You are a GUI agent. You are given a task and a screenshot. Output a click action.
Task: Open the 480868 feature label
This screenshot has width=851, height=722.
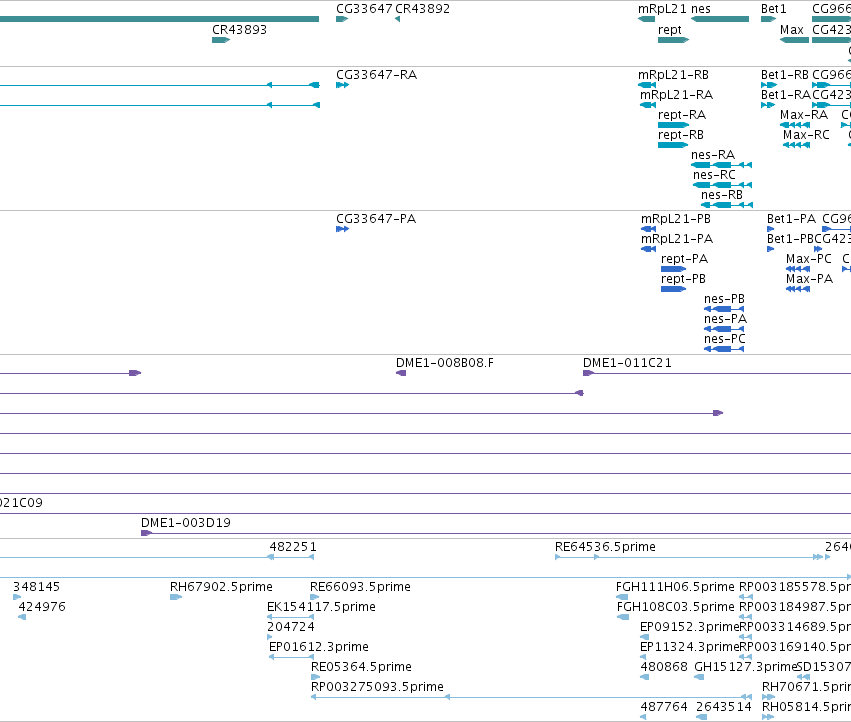click(x=664, y=667)
